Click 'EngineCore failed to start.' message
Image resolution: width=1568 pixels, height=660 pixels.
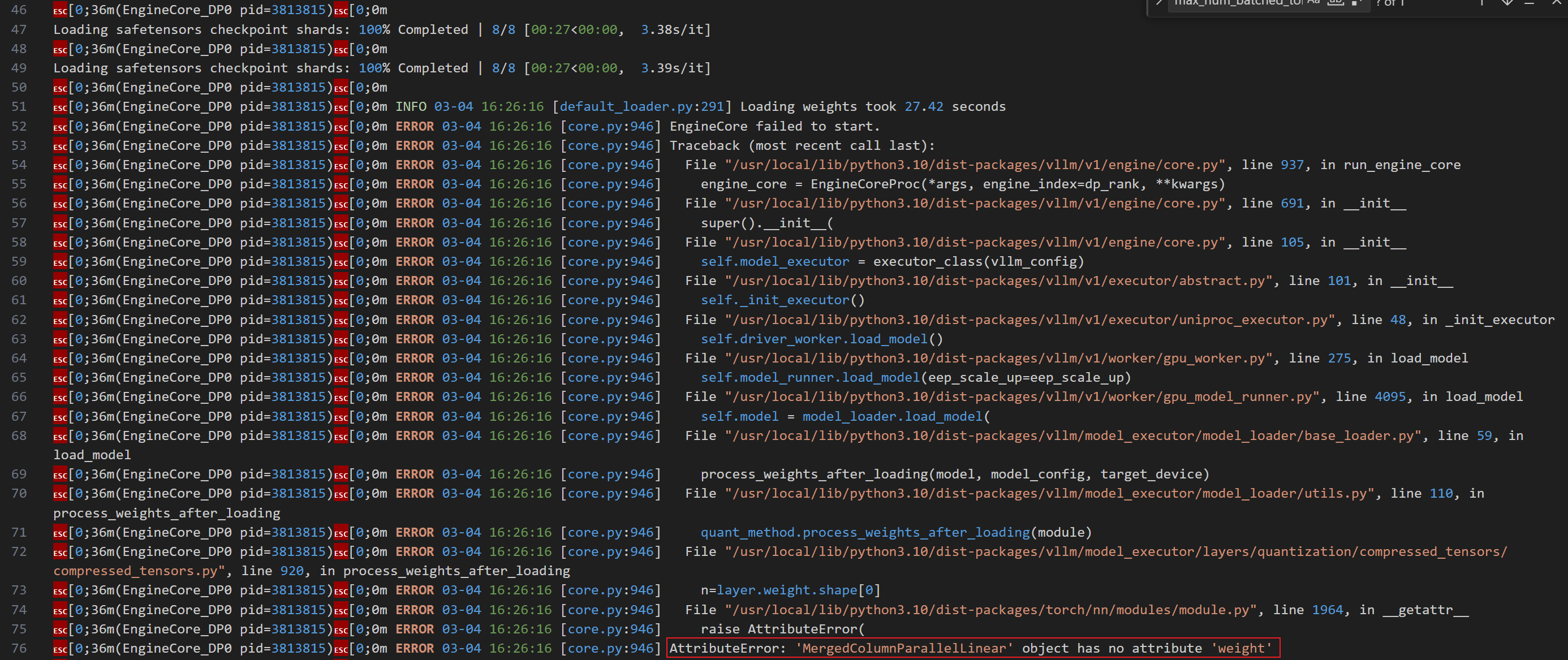pos(774,126)
